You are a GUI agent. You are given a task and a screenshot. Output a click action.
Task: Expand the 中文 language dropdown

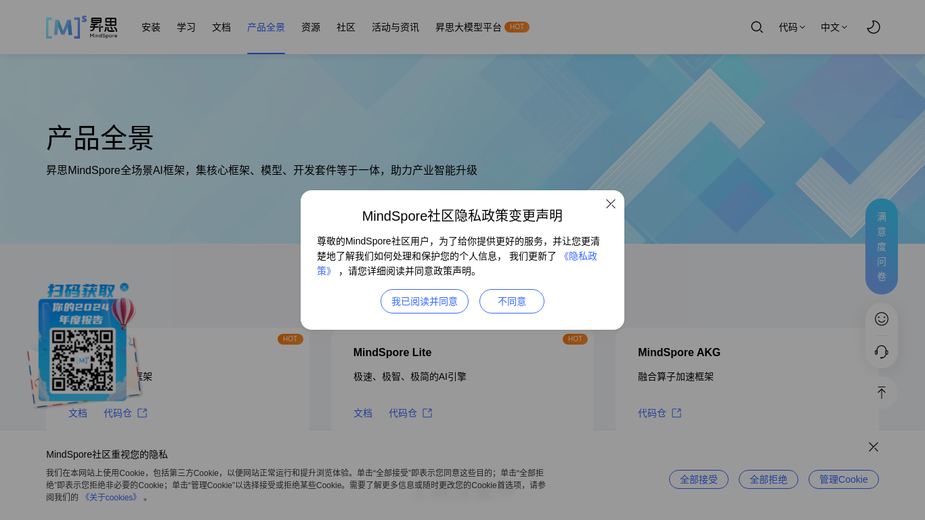(x=834, y=27)
